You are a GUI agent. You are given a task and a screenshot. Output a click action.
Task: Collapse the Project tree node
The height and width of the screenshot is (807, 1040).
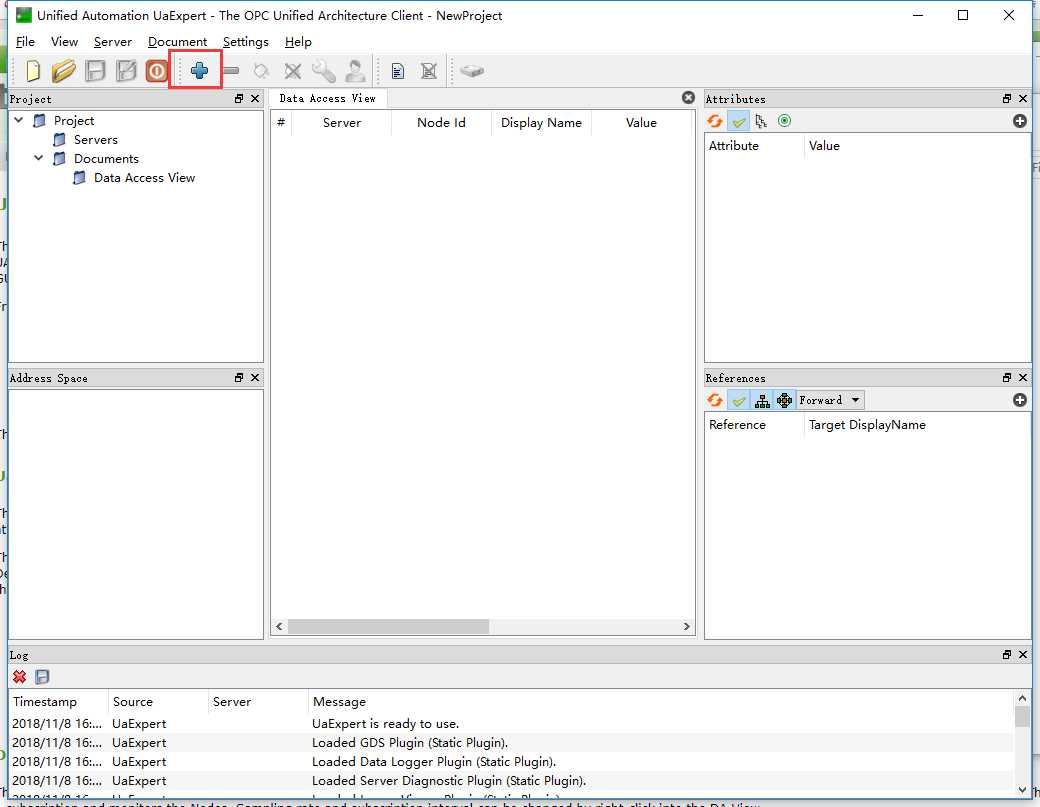pyautogui.click(x=19, y=120)
